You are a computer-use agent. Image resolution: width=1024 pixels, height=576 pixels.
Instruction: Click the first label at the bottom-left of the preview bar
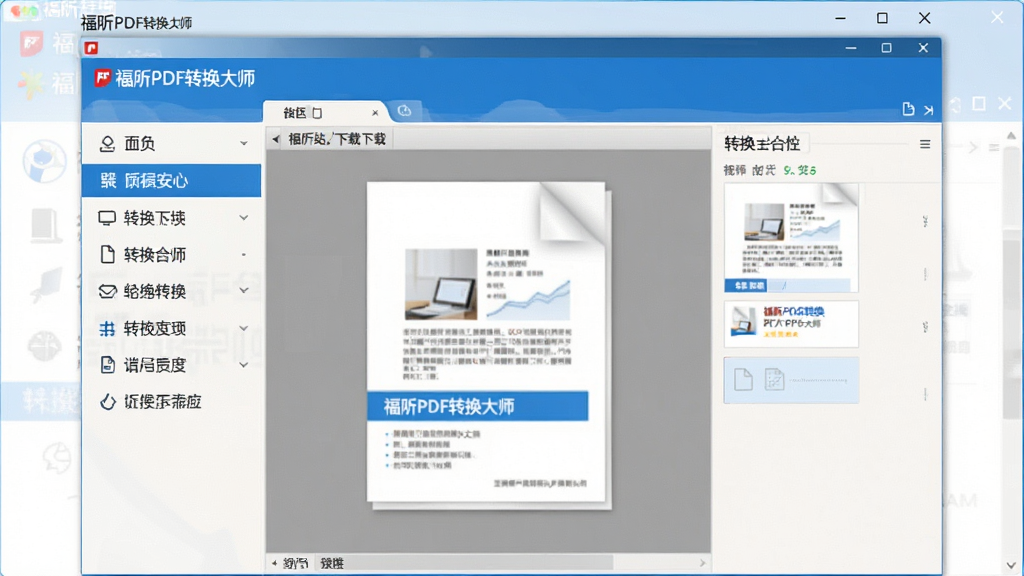(295, 563)
